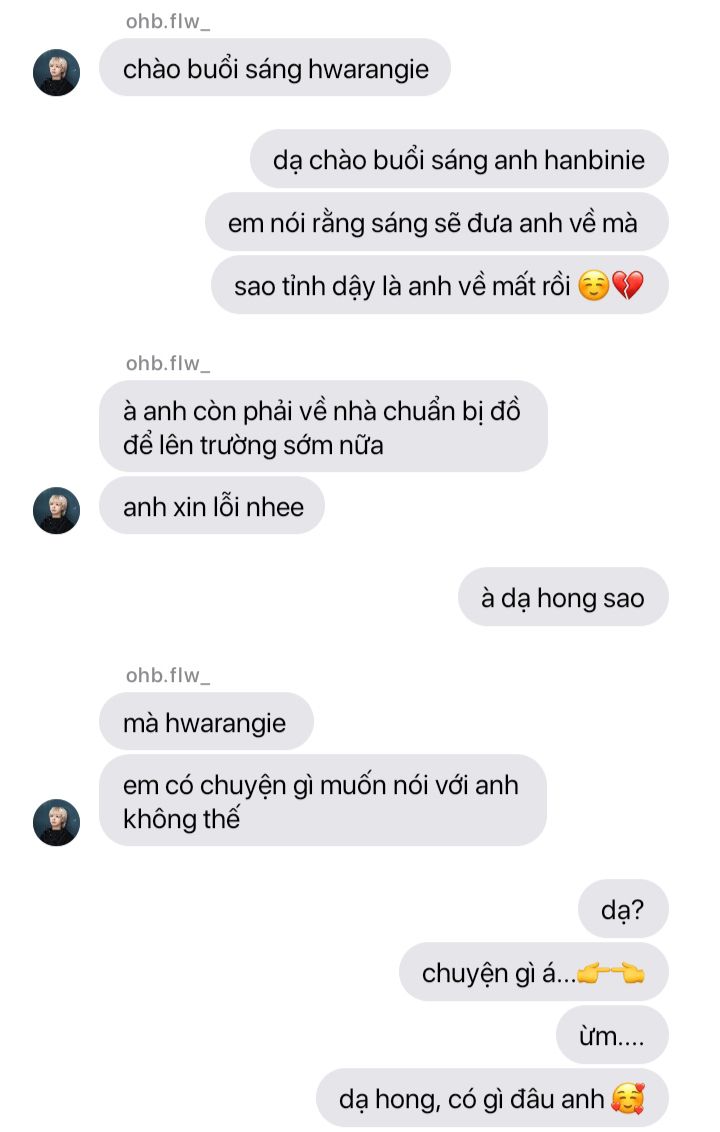Viewport: 720px width, 1132px height.
Task: Tap the relieved face emoji in message
Action: [x=594, y=285]
